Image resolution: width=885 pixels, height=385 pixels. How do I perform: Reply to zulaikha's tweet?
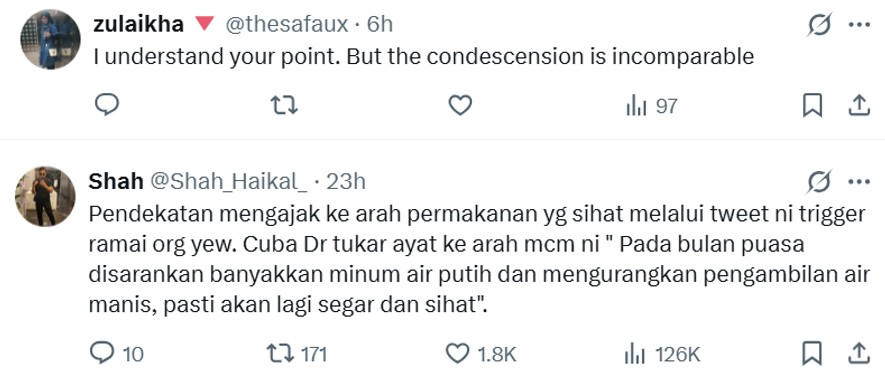pos(106,105)
